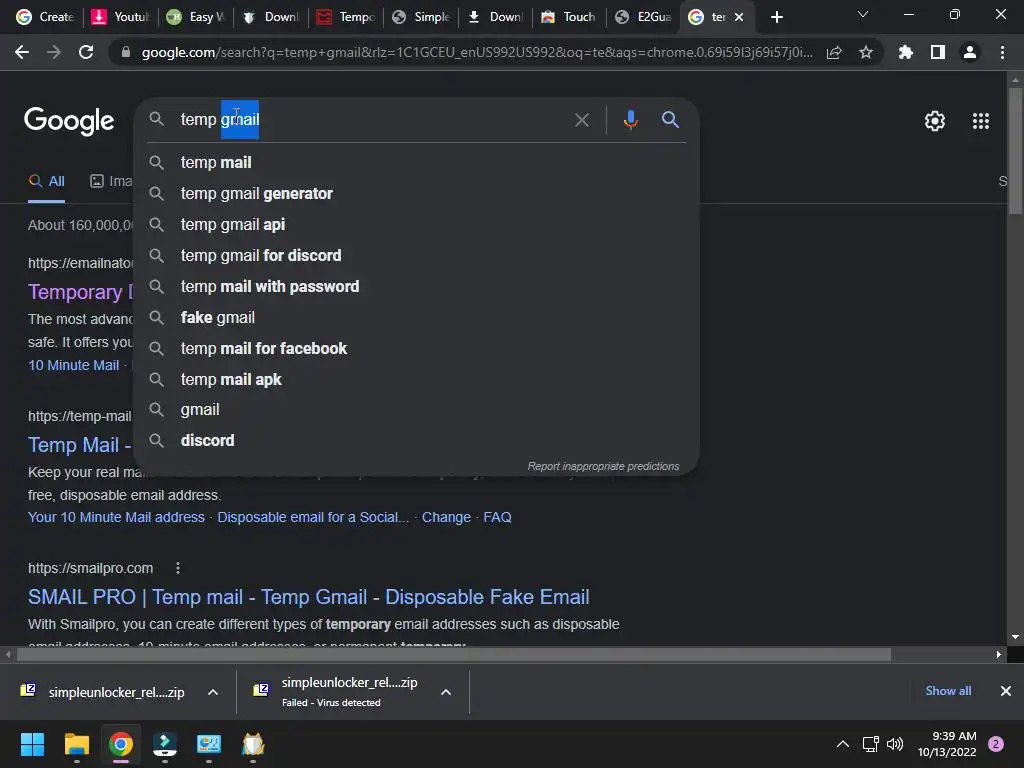1024x768 pixels.
Task: Toggle the Chrome side panel
Action: [937, 52]
